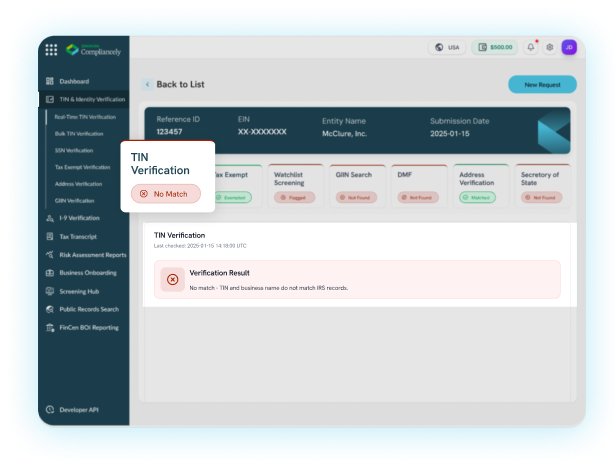Click the notifications bell icon
This screenshot has width=615, height=468.
click(531, 47)
